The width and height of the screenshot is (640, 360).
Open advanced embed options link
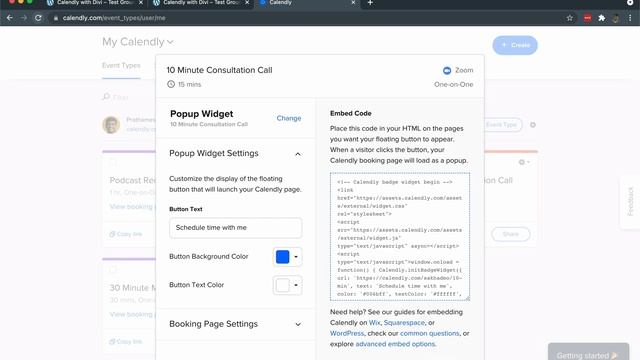point(395,344)
